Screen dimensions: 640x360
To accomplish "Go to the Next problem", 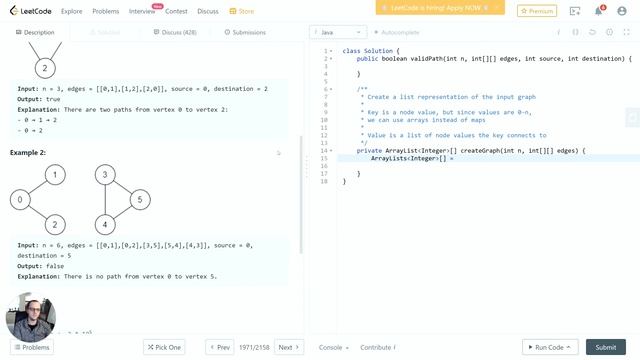I will [x=289, y=347].
